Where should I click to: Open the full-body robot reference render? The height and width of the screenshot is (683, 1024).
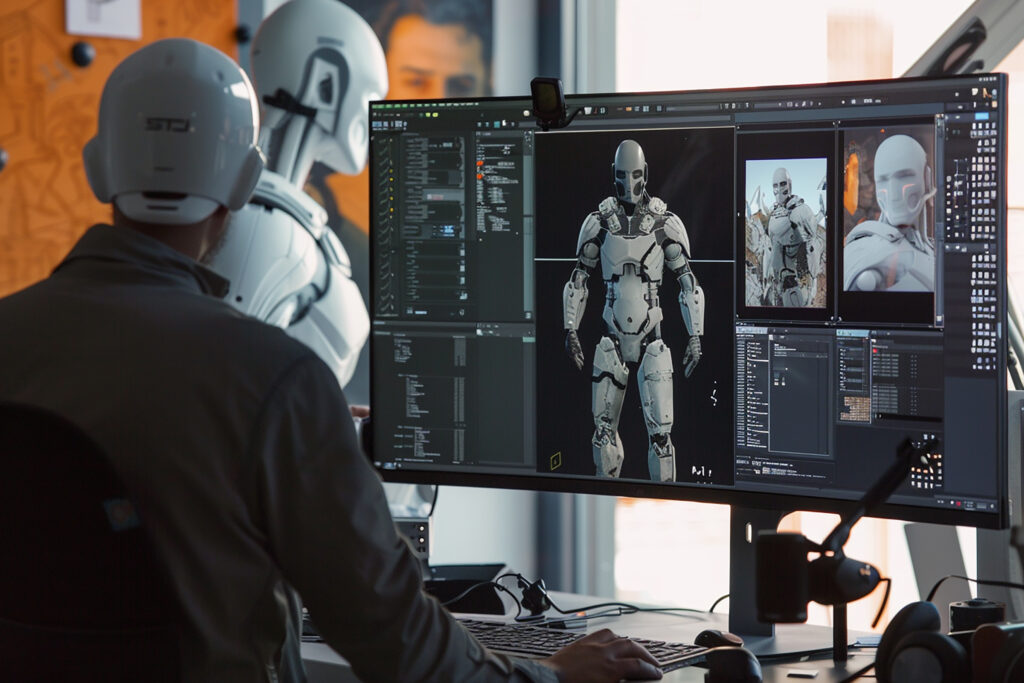[786, 232]
